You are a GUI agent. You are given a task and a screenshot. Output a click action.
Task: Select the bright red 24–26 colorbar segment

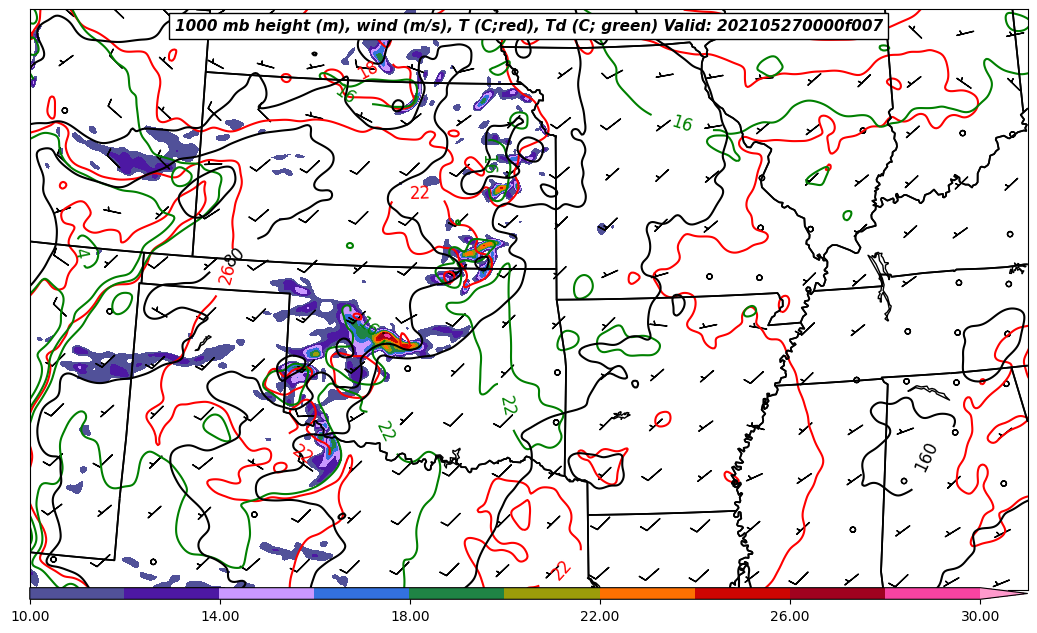(x=742, y=593)
